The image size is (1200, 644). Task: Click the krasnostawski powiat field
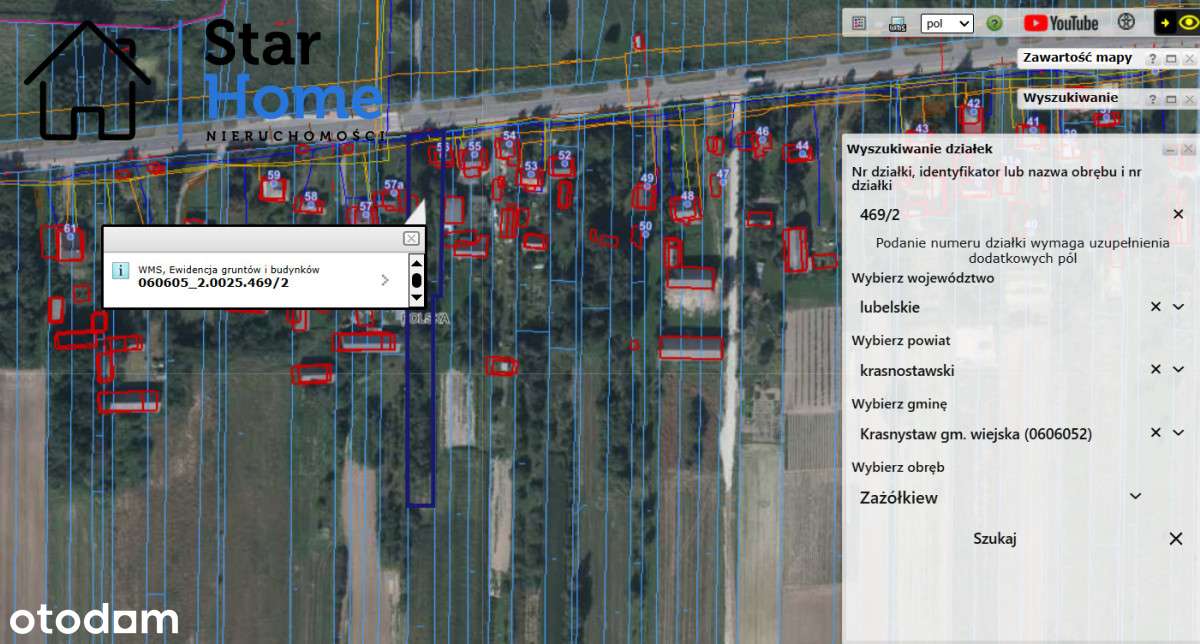pyautogui.click(x=998, y=370)
